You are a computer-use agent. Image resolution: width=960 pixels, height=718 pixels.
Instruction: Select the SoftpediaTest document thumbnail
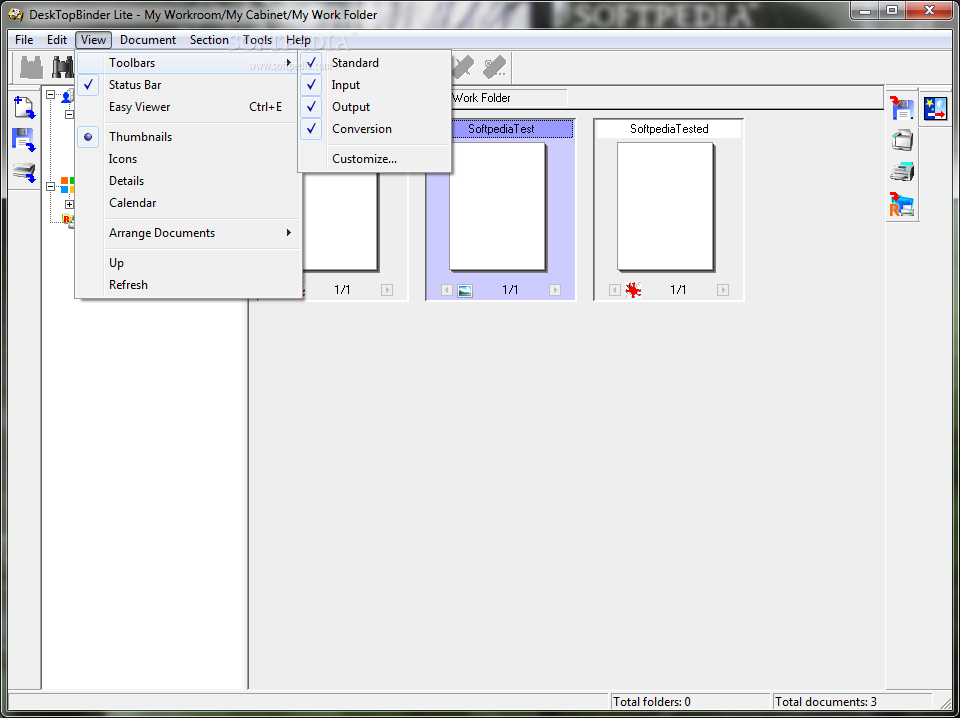point(497,207)
